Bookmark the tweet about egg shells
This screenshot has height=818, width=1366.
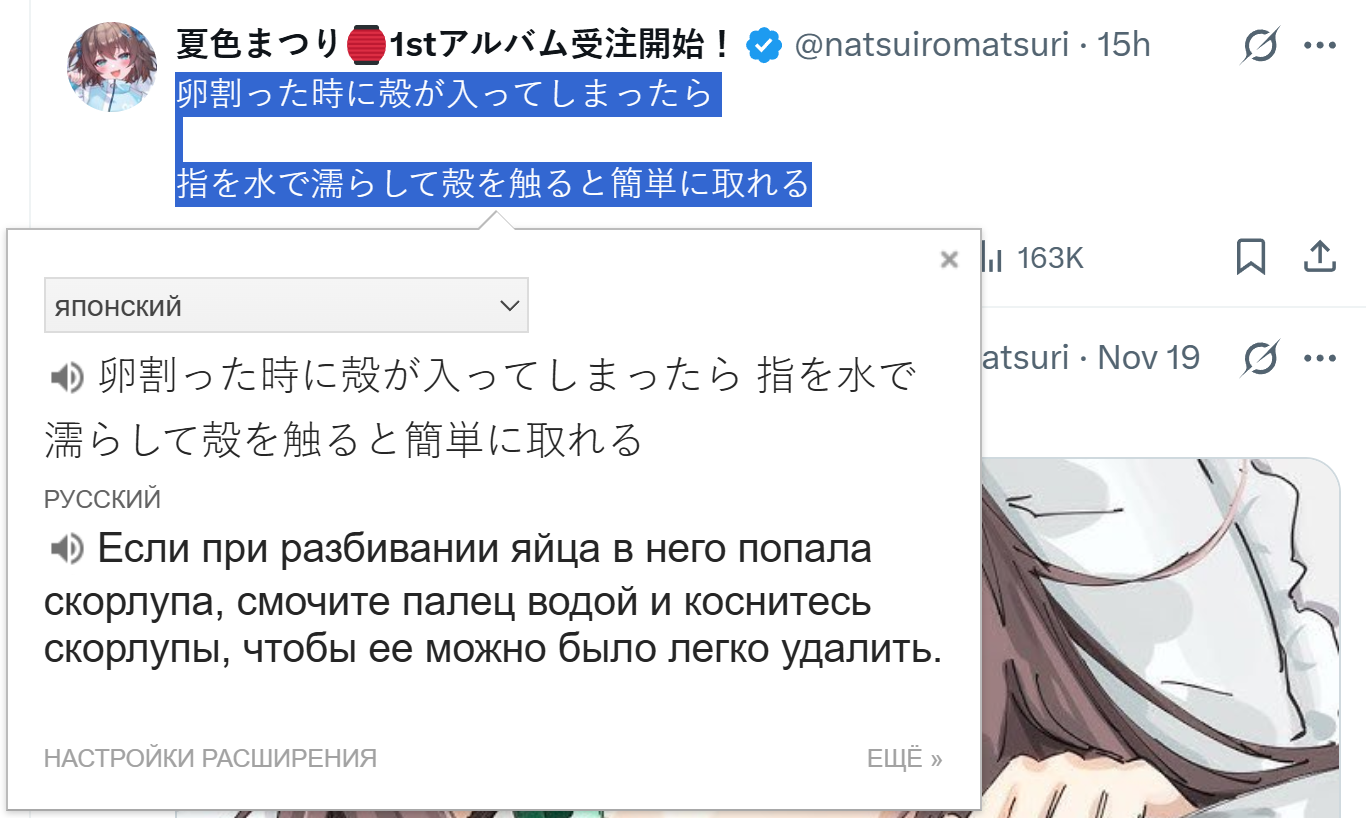1251,257
